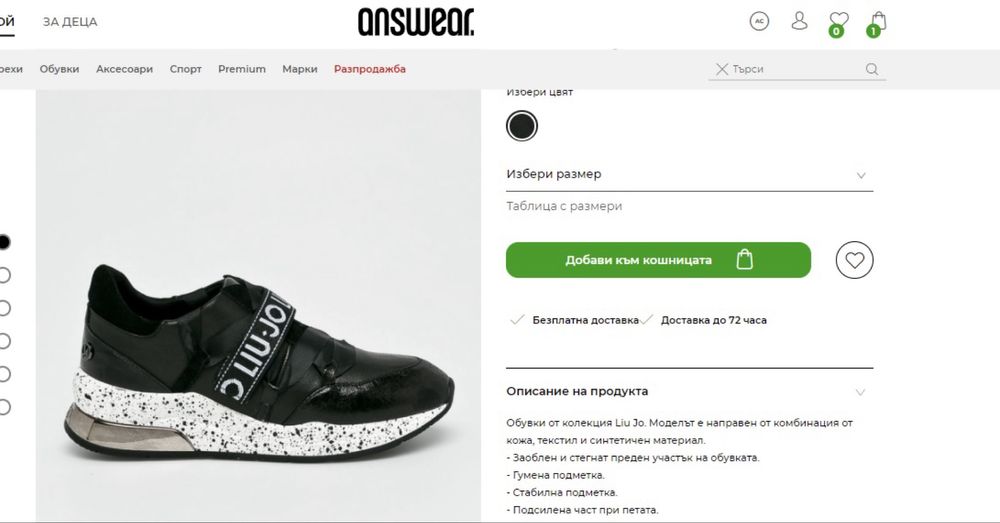Choose the black color swatch
The image size is (1000, 523).
[x=522, y=126]
